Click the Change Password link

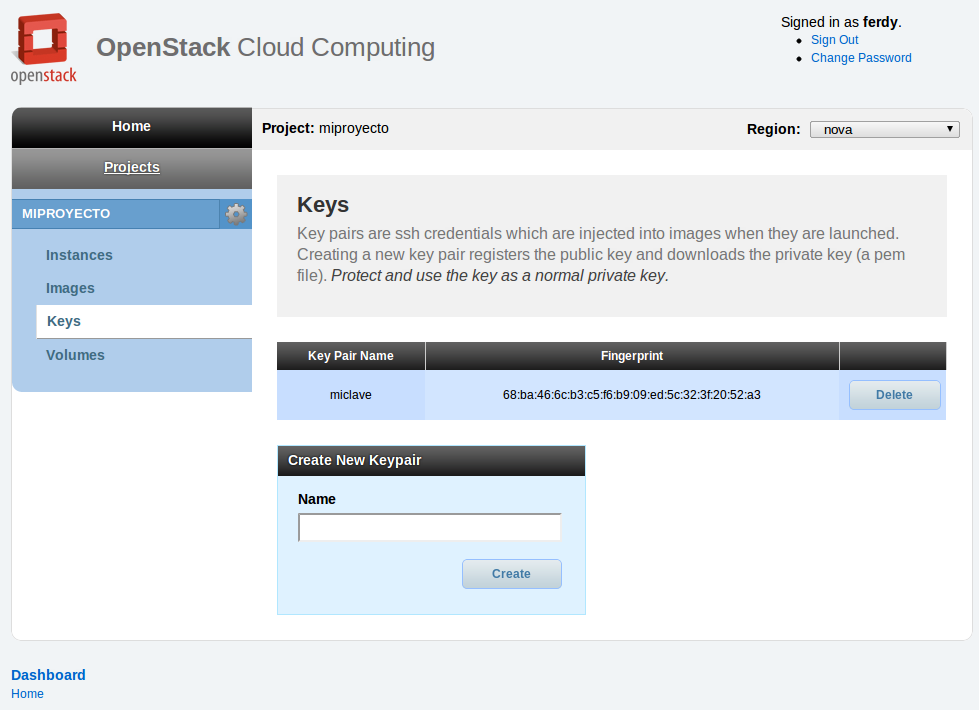861,58
